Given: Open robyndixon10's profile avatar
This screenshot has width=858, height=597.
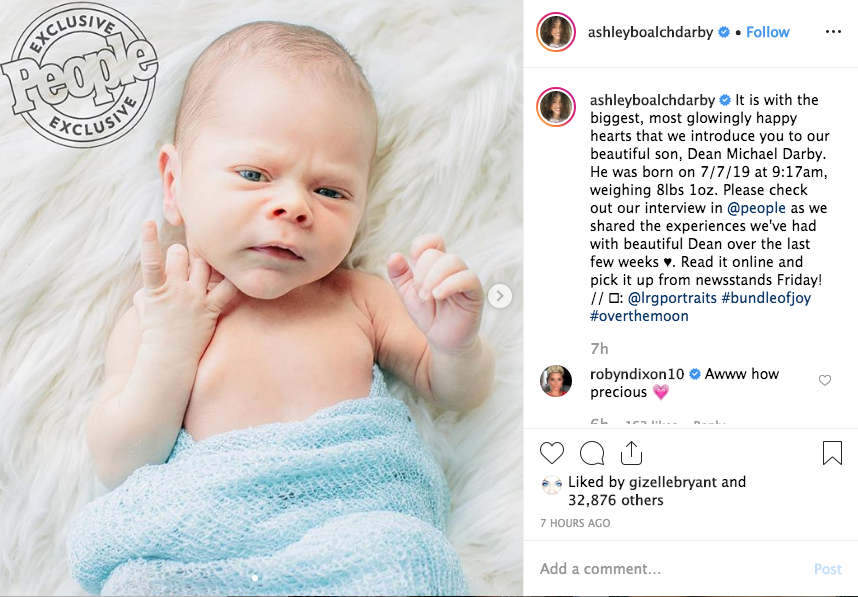Looking at the screenshot, I should click(x=555, y=380).
